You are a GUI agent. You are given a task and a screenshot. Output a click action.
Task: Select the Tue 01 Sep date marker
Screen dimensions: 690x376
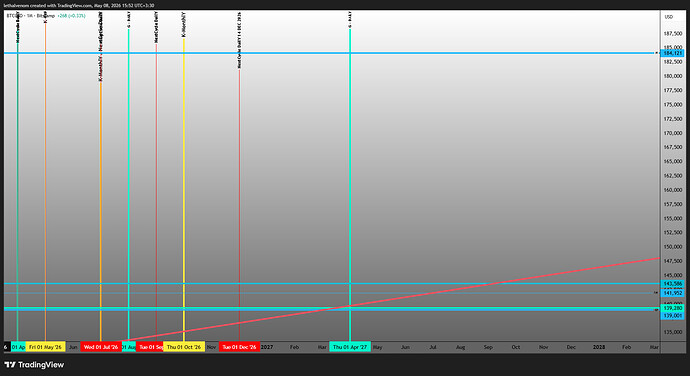pos(150,347)
